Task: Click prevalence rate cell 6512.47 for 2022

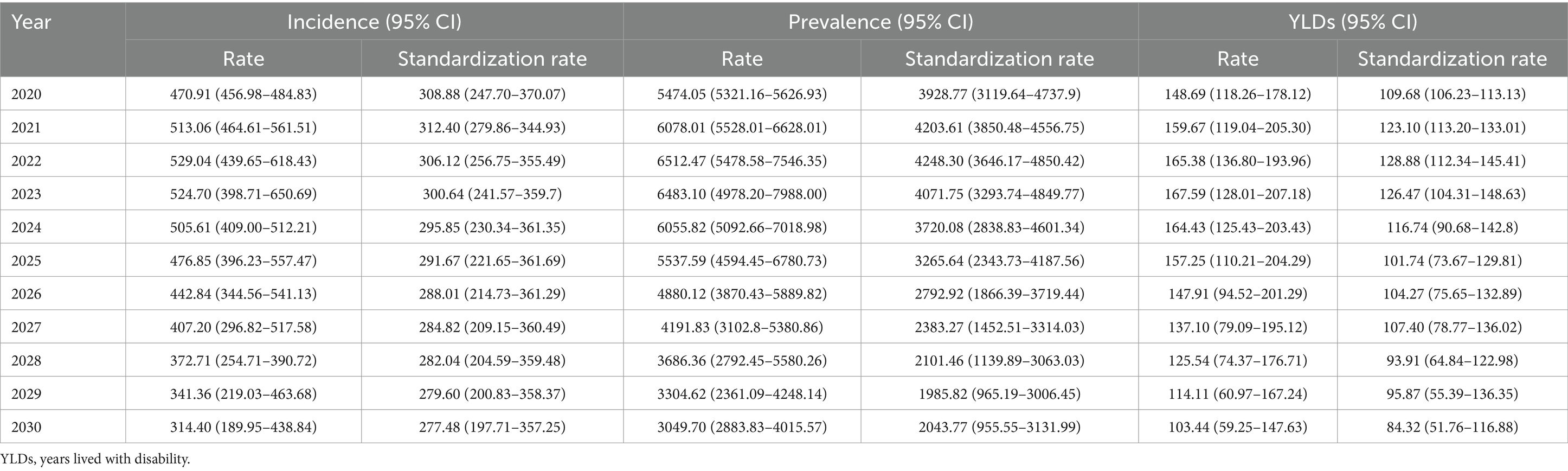Action: 741,161
